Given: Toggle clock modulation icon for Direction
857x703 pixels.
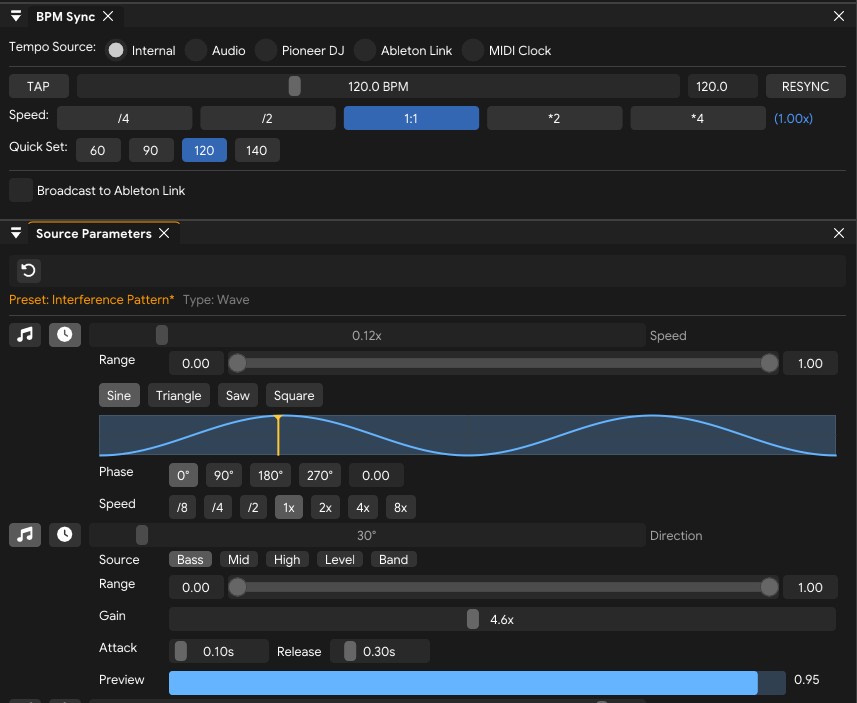Looking at the screenshot, I should click(65, 534).
